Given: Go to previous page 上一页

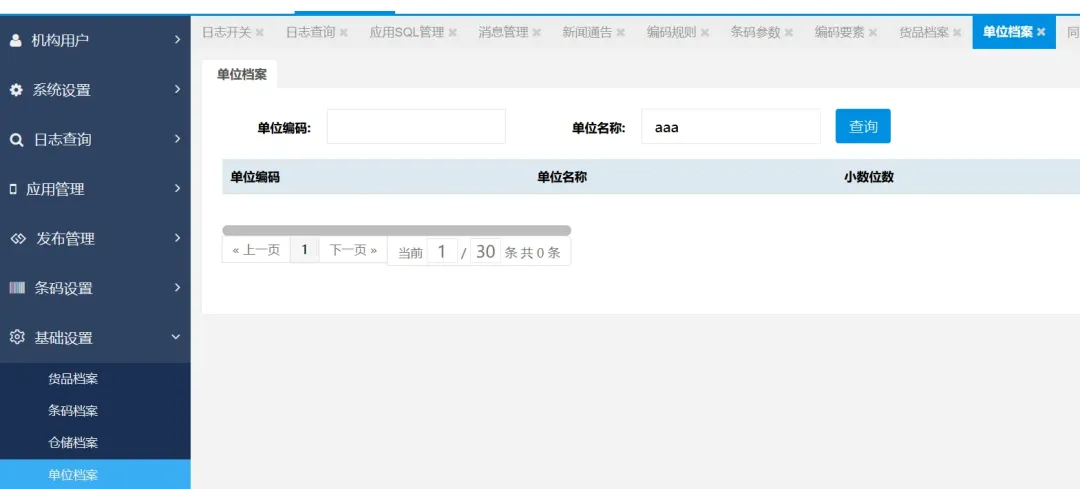Looking at the screenshot, I should [256, 250].
